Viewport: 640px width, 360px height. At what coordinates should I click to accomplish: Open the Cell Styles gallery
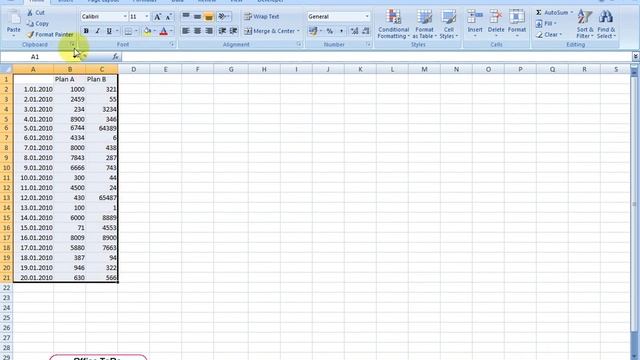449,24
